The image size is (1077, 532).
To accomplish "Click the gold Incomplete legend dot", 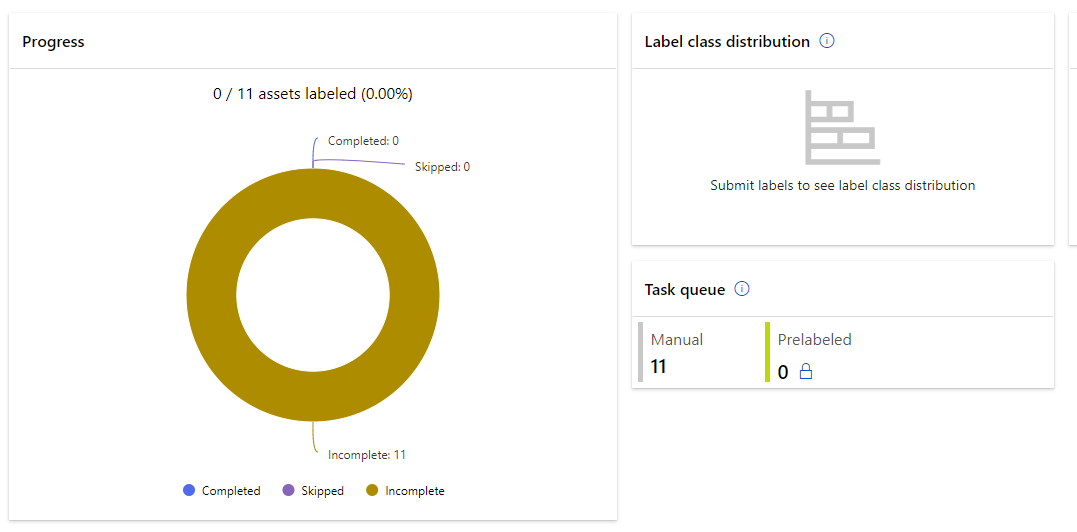I will tap(372, 490).
